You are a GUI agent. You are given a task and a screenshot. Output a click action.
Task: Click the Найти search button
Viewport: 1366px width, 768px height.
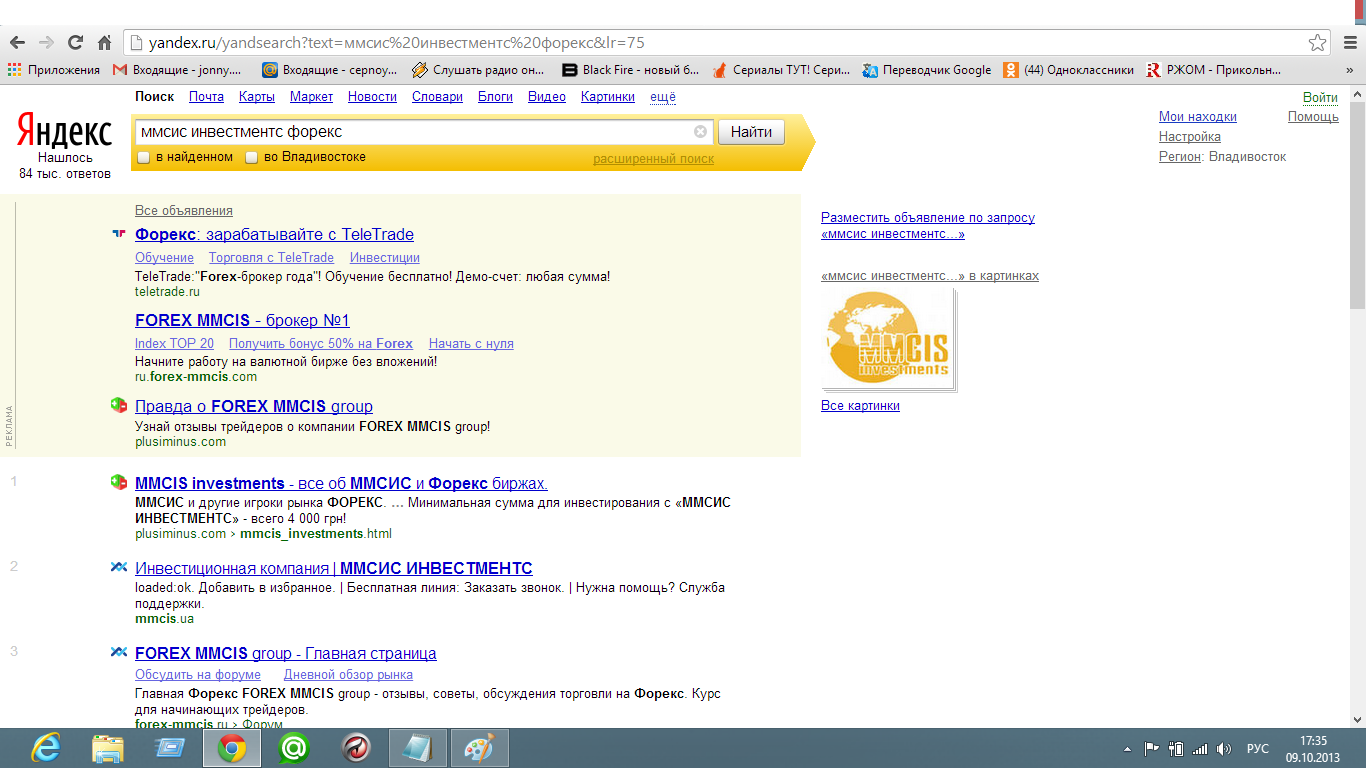coord(751,132)
